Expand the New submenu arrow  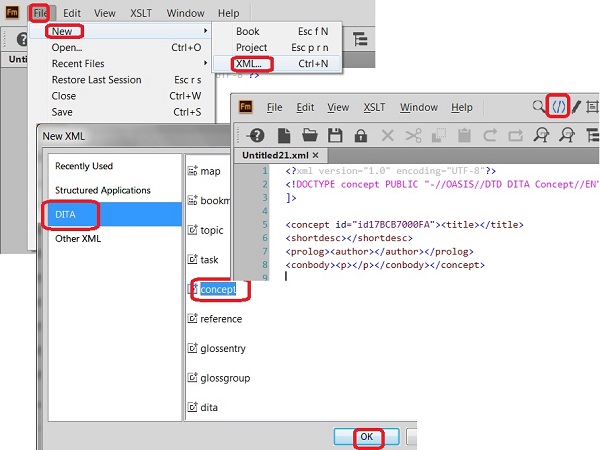pos(205,31)
